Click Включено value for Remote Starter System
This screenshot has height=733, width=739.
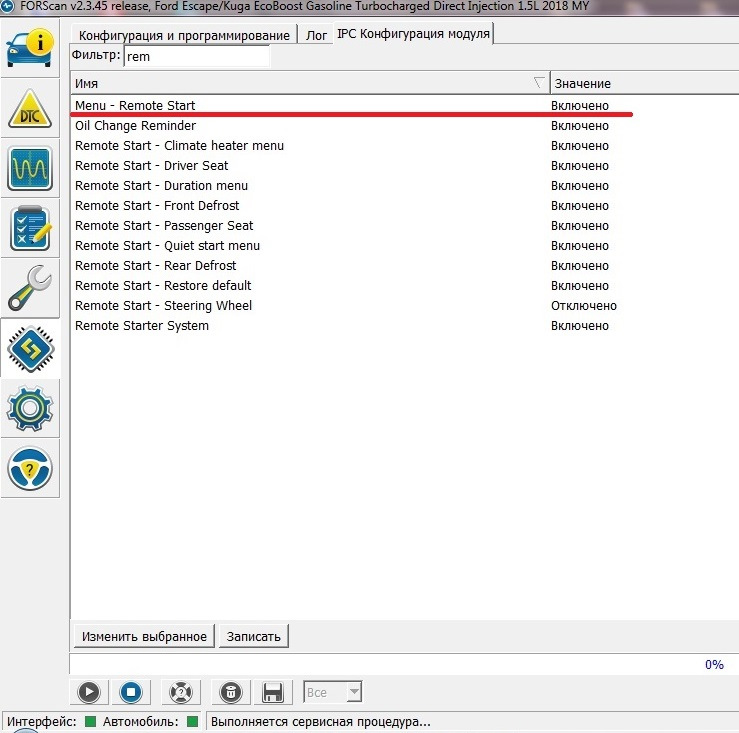(x=580, y=326)
